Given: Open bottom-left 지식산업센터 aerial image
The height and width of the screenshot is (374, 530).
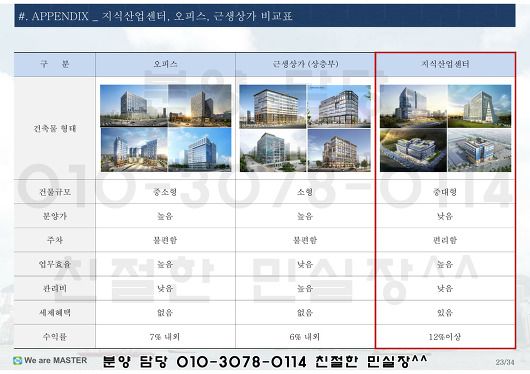Looking at the screenshot, I should [413, 150].
